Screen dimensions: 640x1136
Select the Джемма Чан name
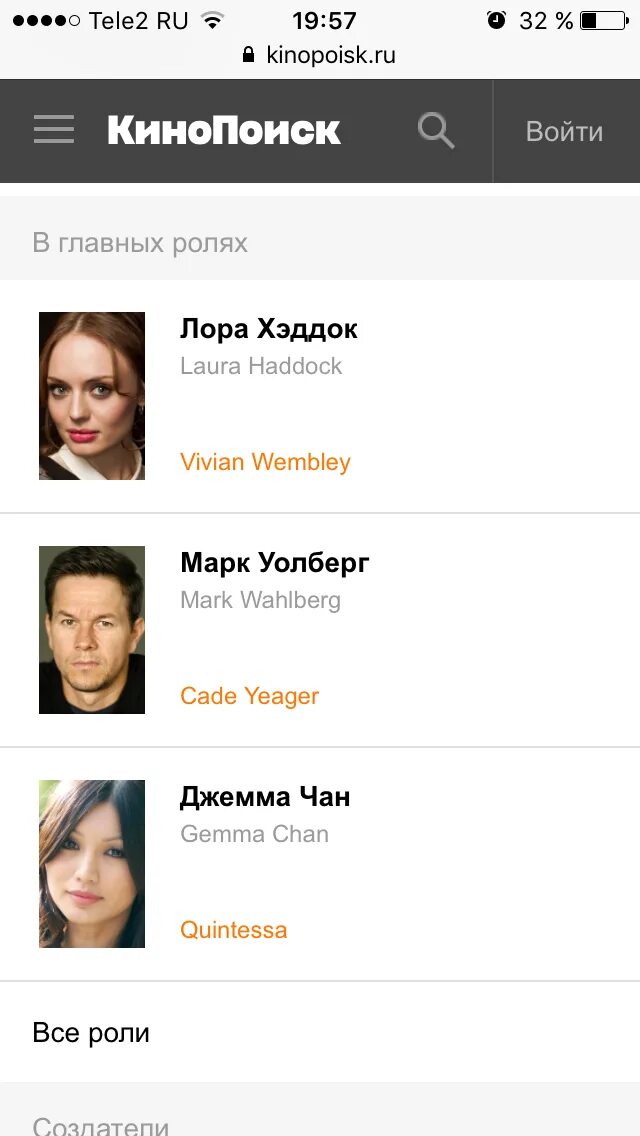[265, 797]
